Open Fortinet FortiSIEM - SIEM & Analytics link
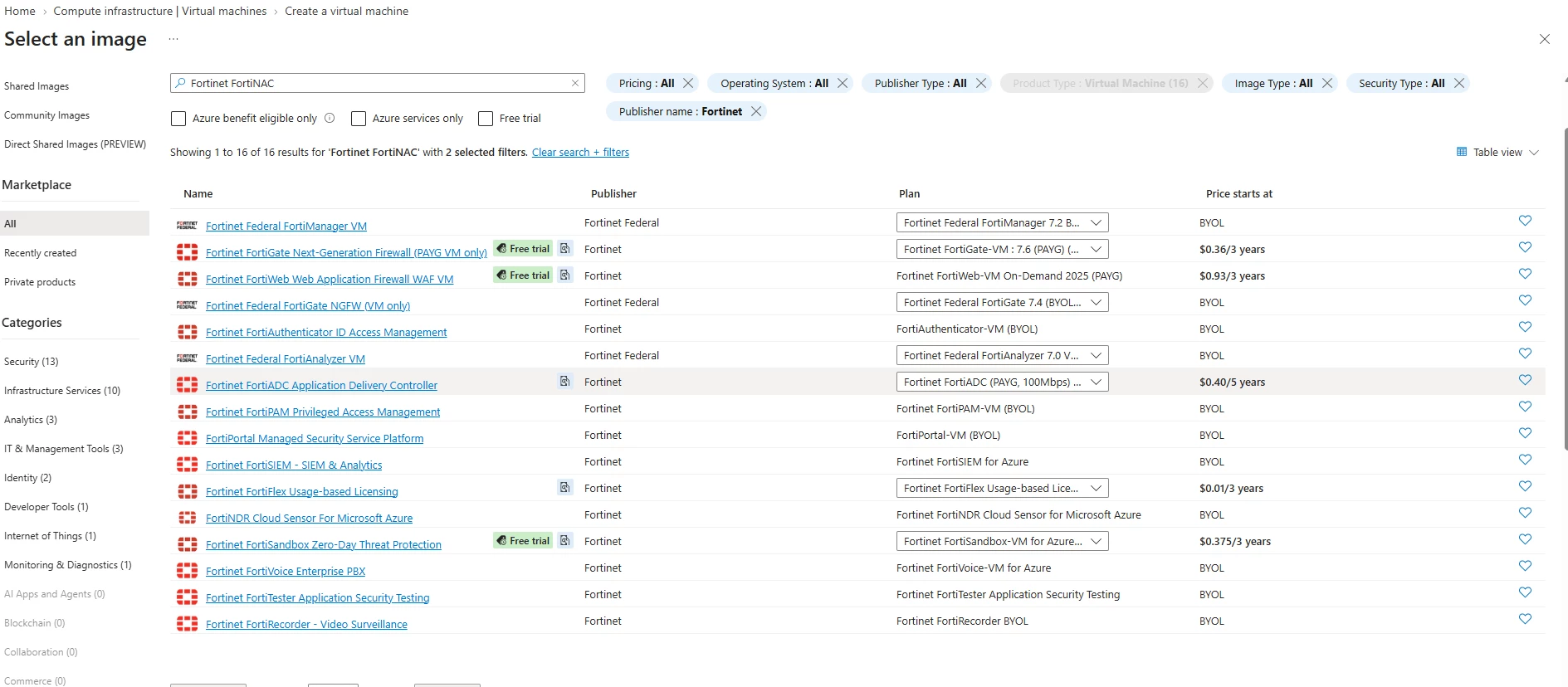 pos(294,465)
